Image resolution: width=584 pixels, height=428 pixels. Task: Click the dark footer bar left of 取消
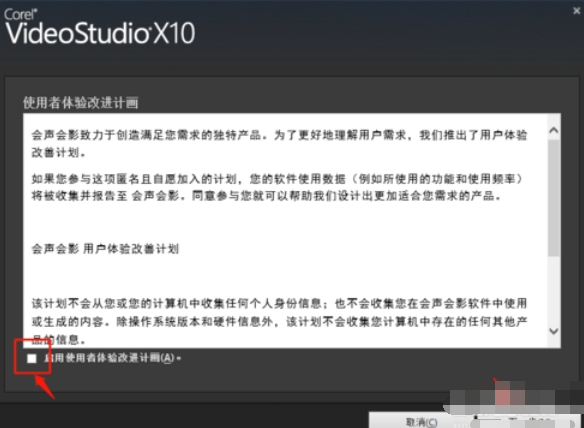click(x=184, y=415)
